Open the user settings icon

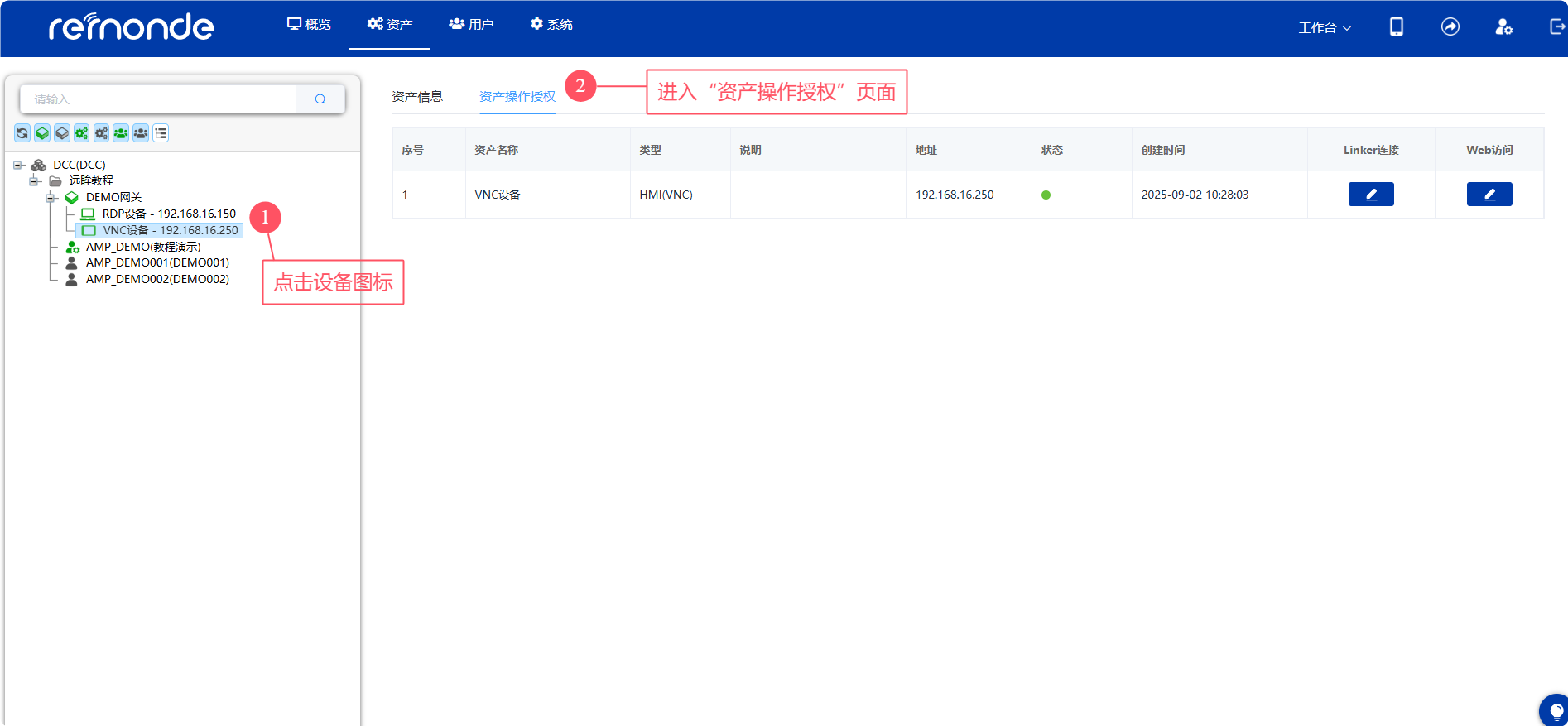tap(1503, 27)
